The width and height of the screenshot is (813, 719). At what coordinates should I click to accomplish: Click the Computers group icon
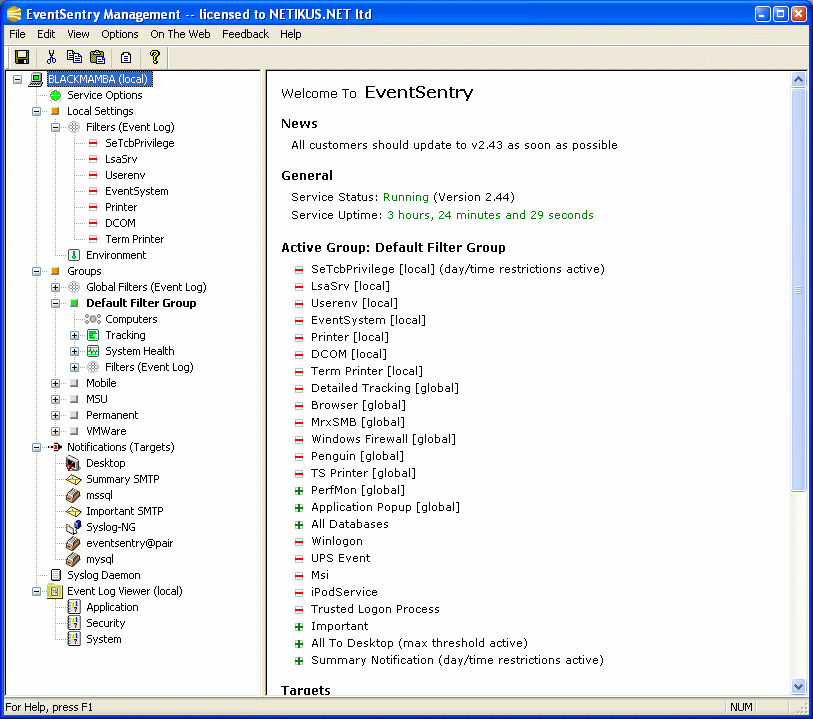click(x=93, y=319)
